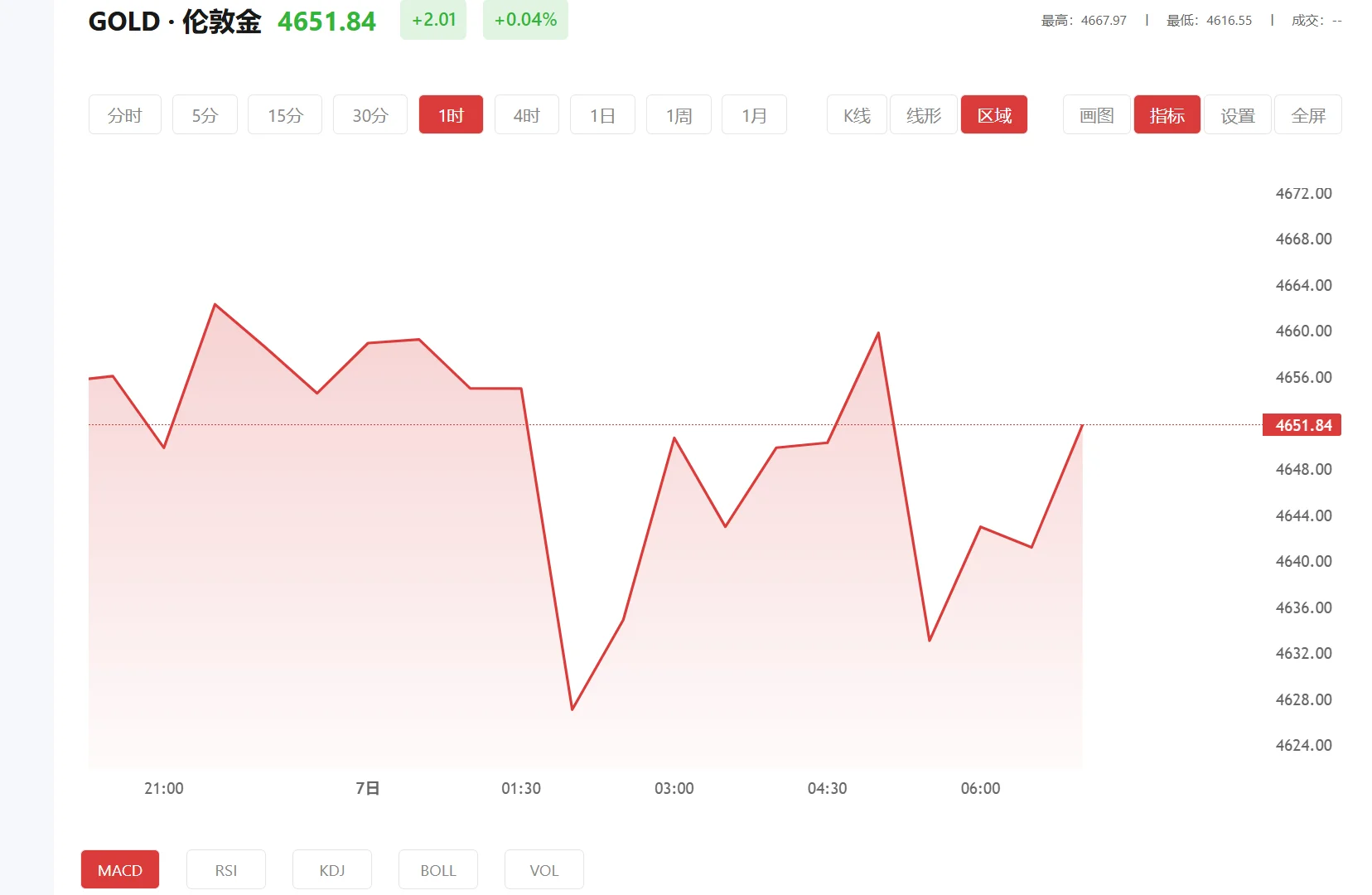1372x895 pixels.
Task: Select the 区域 area chart style
Action: [993, 114]
